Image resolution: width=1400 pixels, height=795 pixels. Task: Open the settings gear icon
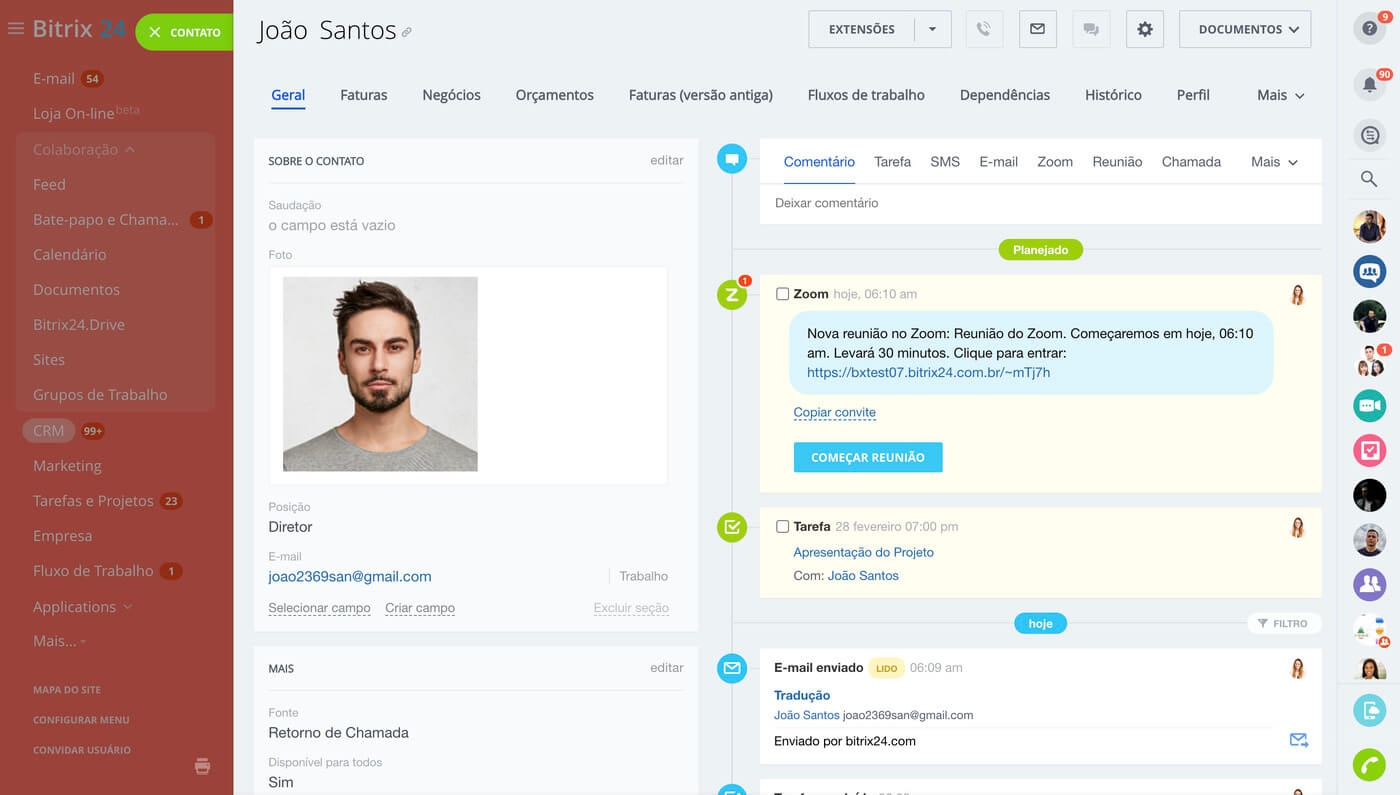1144,30
